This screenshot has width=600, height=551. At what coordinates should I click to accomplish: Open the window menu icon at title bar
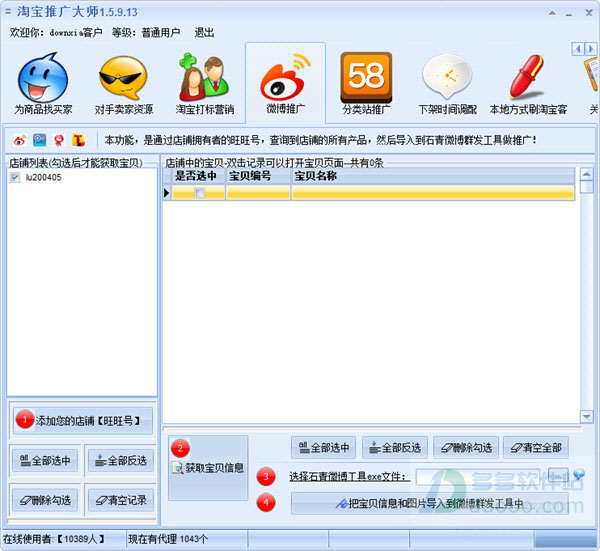tap(8, 11)
